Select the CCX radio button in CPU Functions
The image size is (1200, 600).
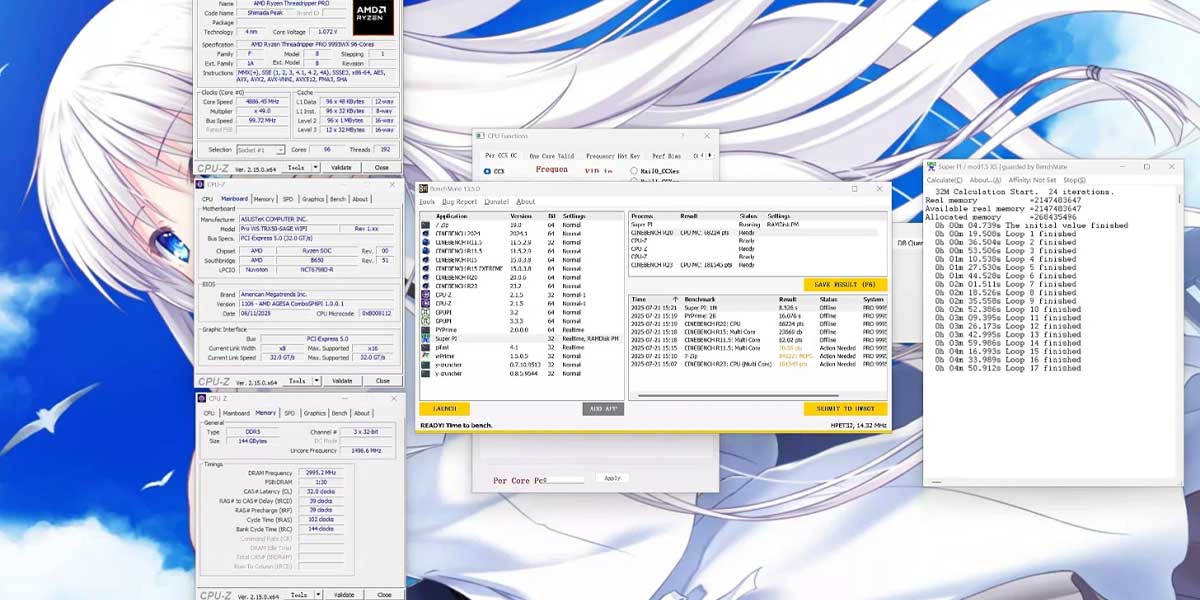coord(487,171)
